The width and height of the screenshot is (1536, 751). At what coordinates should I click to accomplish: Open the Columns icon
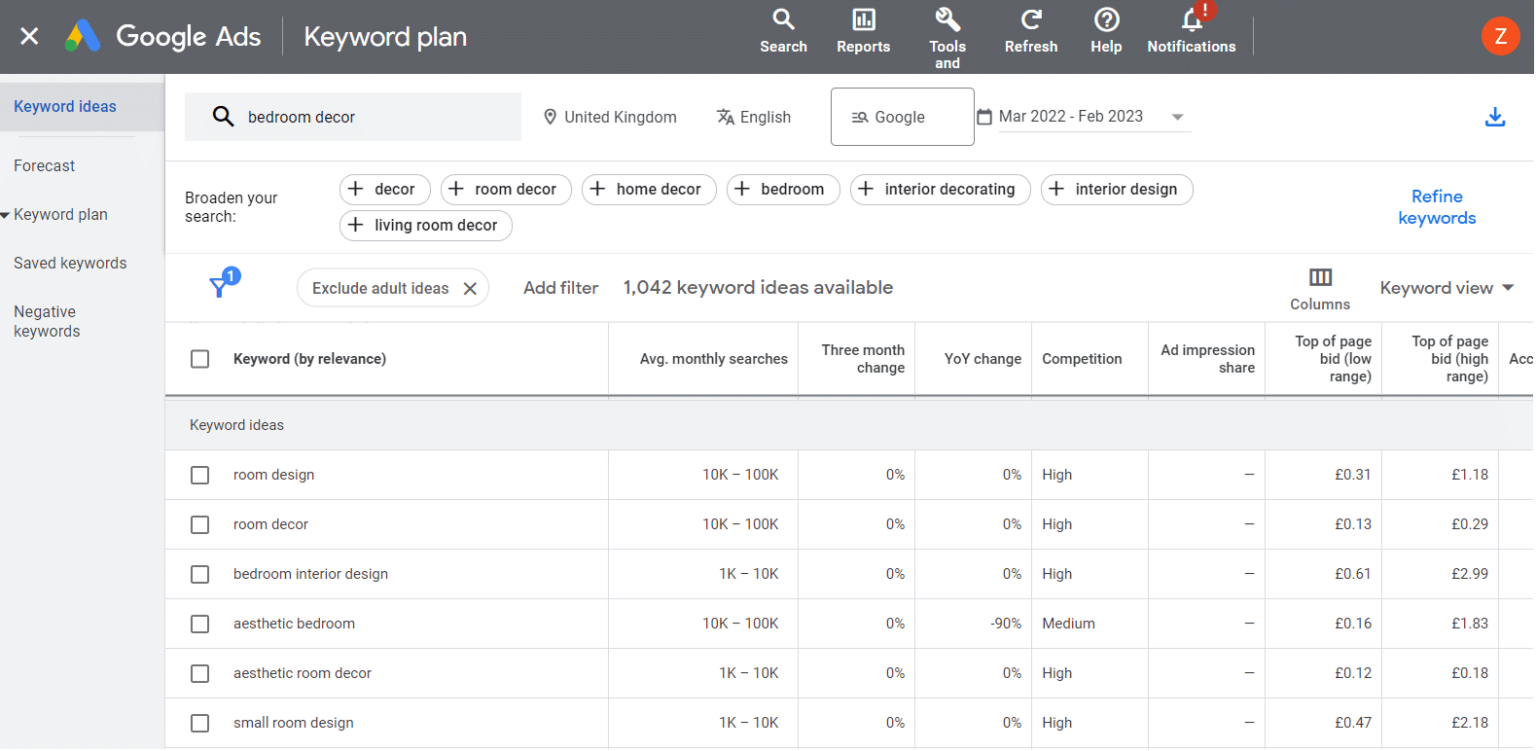click(1320, 289)
